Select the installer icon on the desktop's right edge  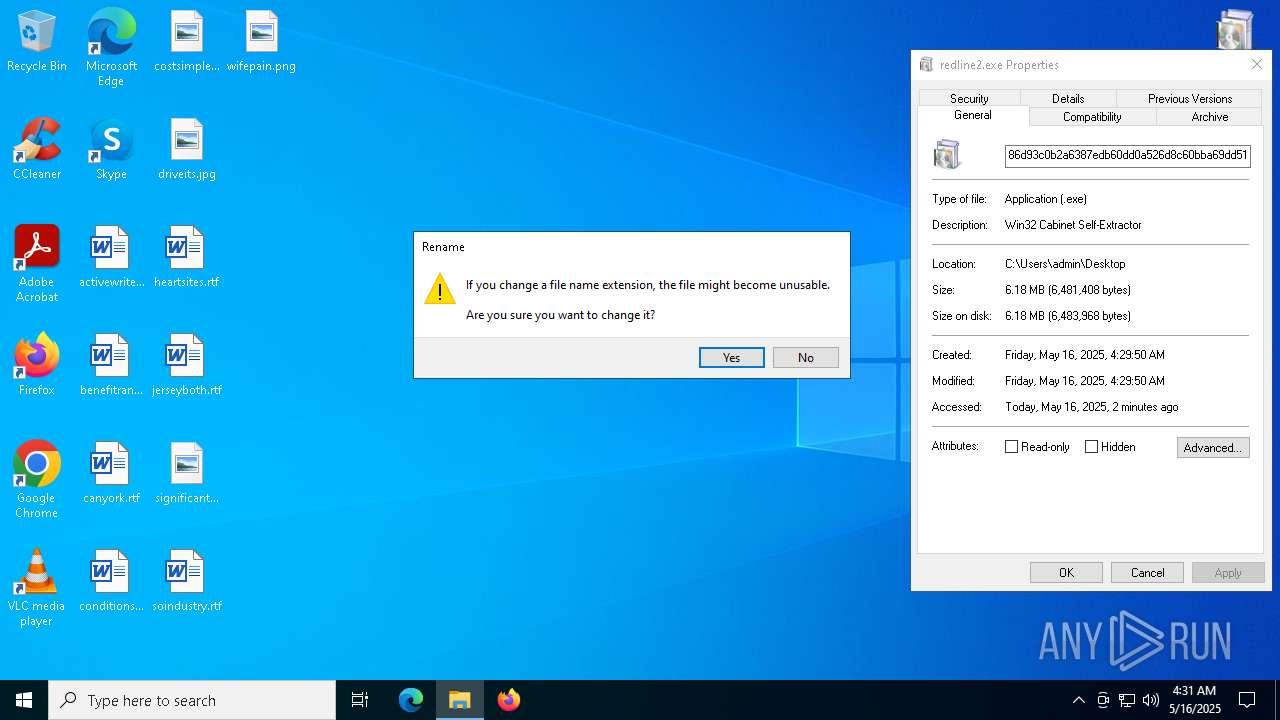point(1235,30)
